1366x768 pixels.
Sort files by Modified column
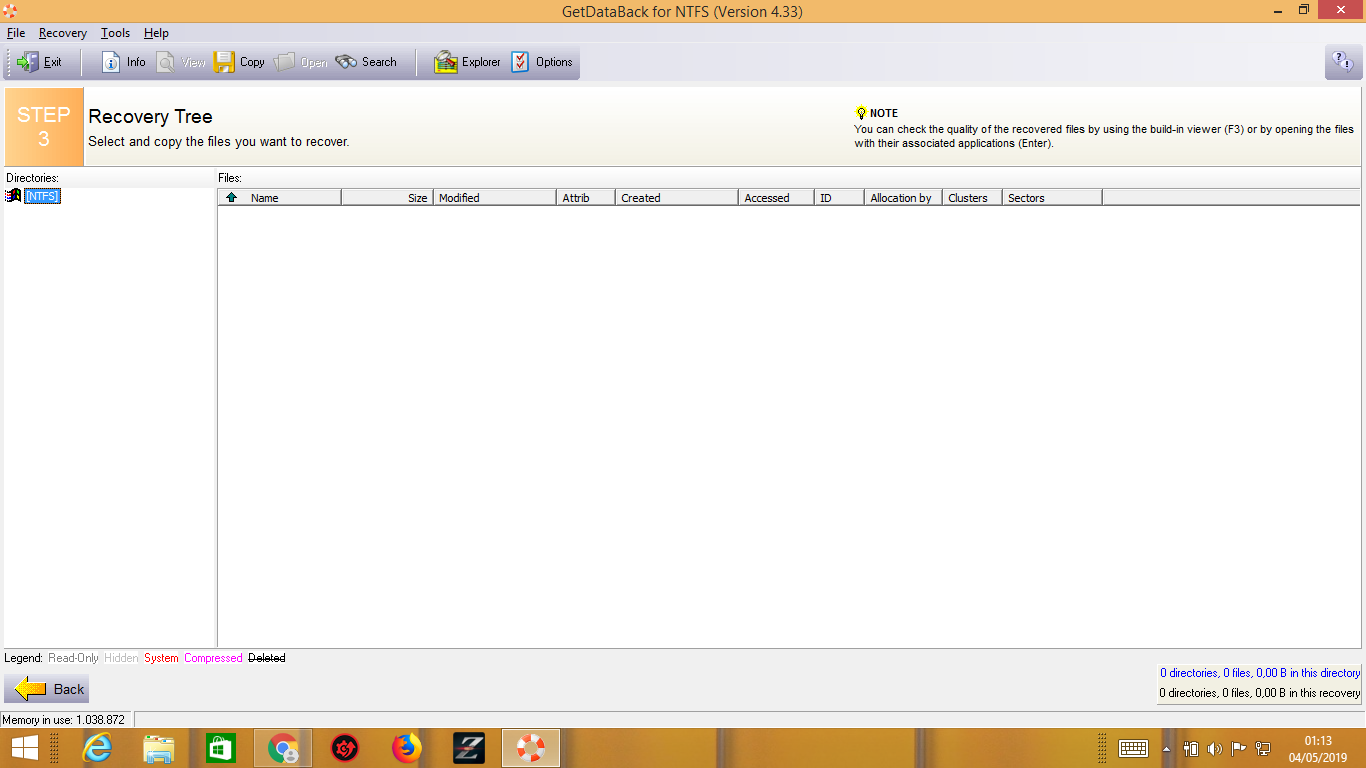[494, 198]
